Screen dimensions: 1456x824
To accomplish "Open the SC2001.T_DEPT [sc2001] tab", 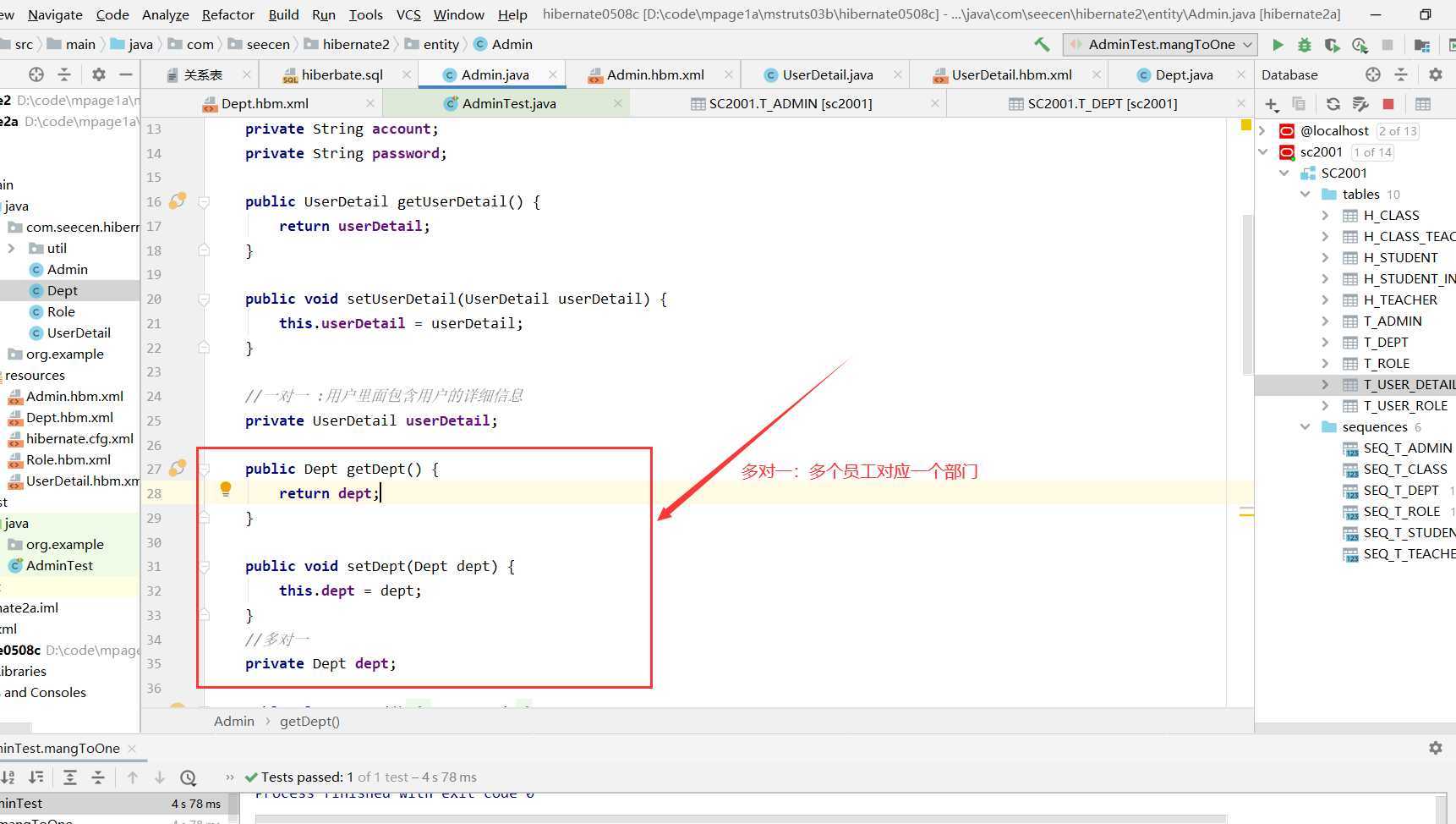I will coord(1102,103).
